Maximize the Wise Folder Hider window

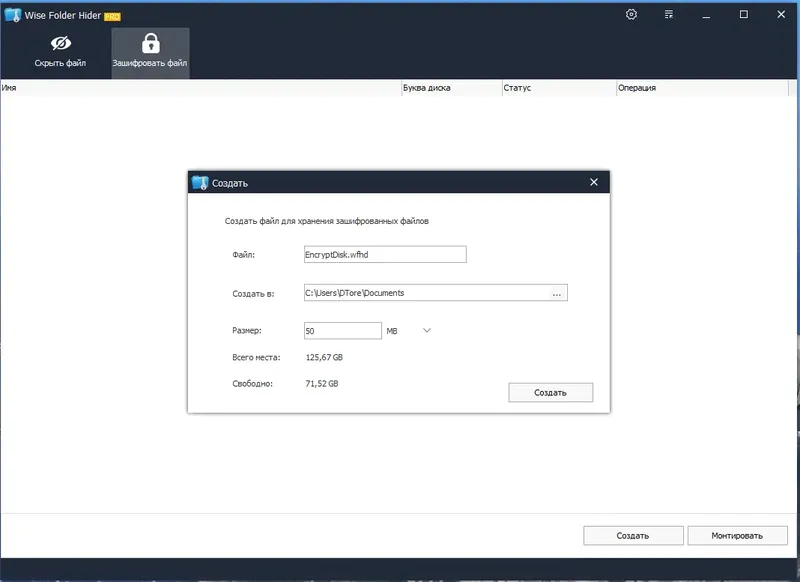click(x=744, y=14)
